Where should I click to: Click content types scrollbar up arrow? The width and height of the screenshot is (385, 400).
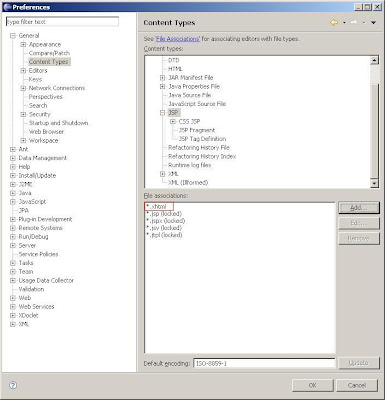374,60
